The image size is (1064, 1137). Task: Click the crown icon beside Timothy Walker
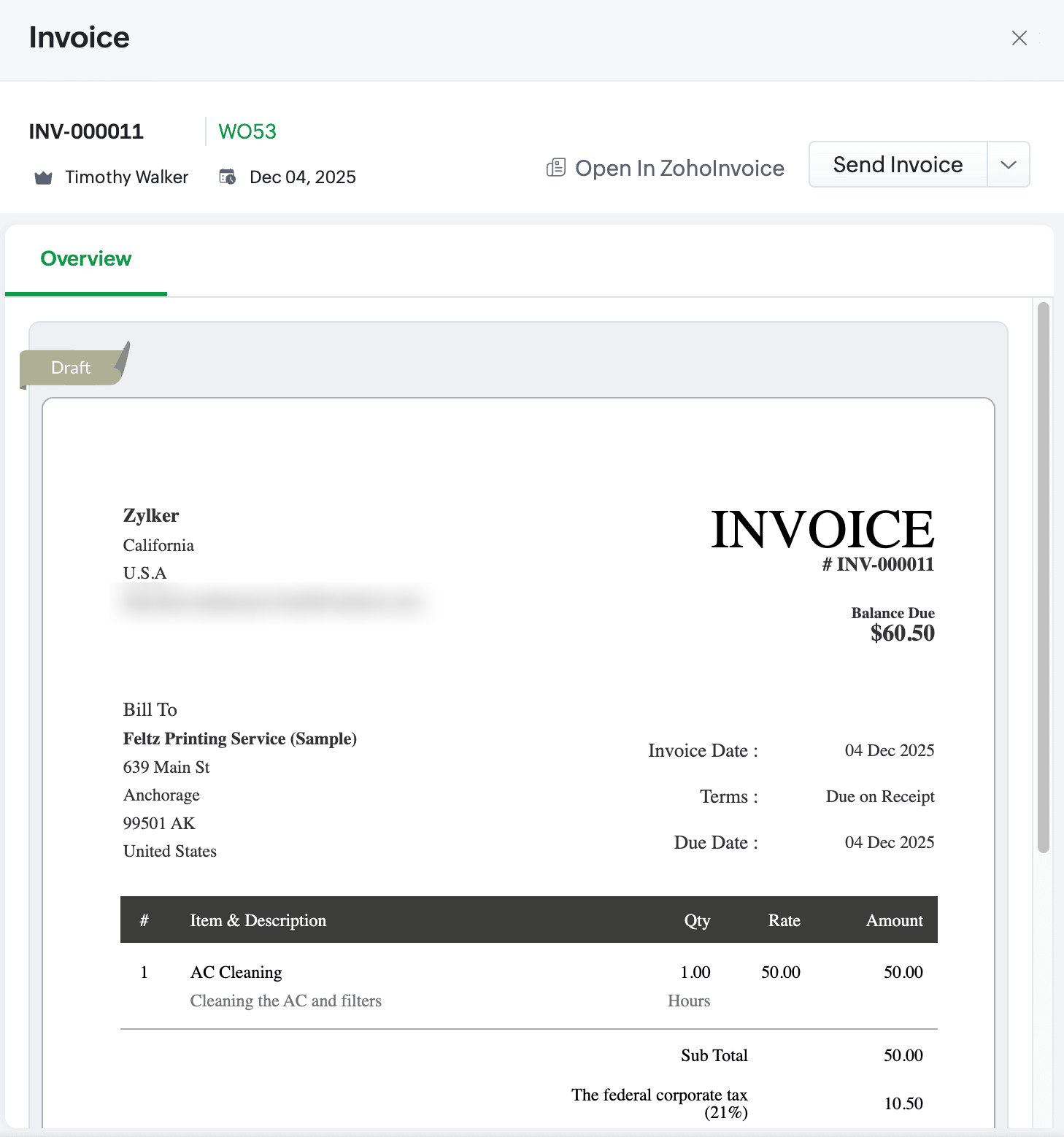click(x=44, y=177)
